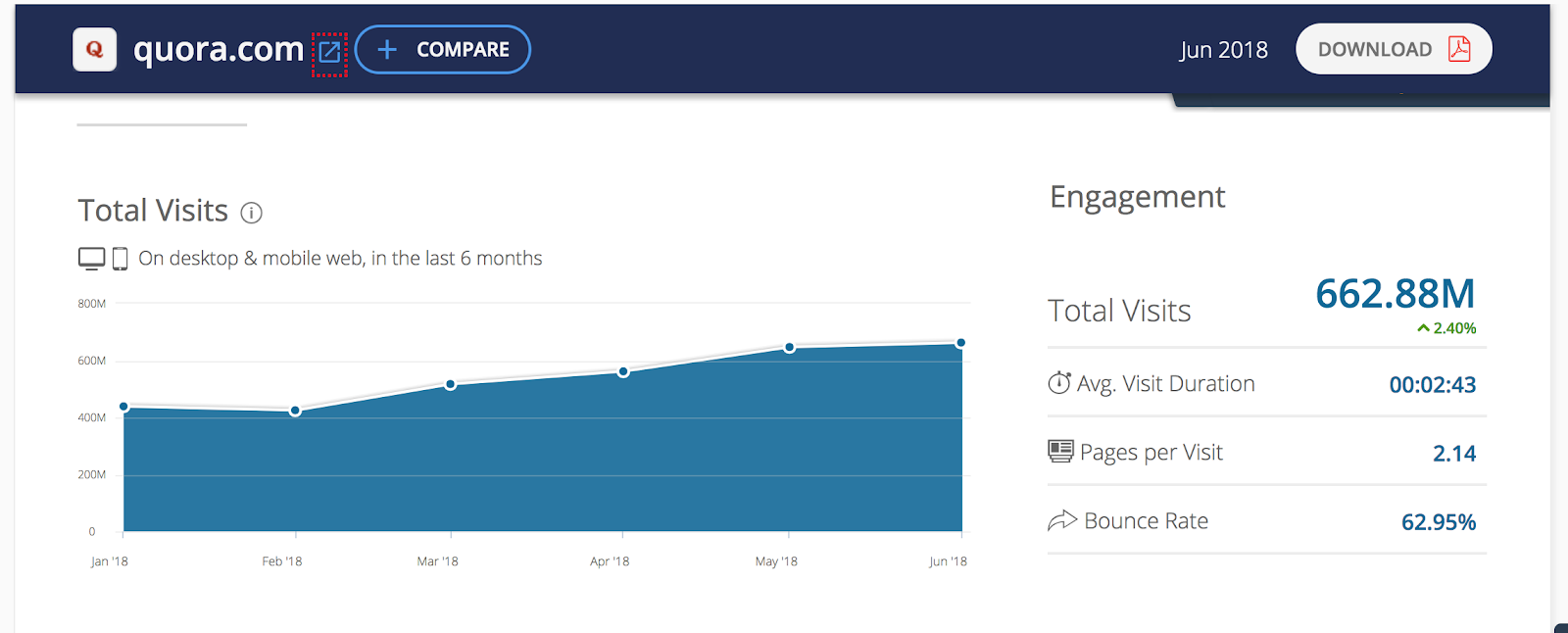This screenshot has height=633, width=1568.
Task: Click the Jan '18 x-axis label
Action: point(109,561)
